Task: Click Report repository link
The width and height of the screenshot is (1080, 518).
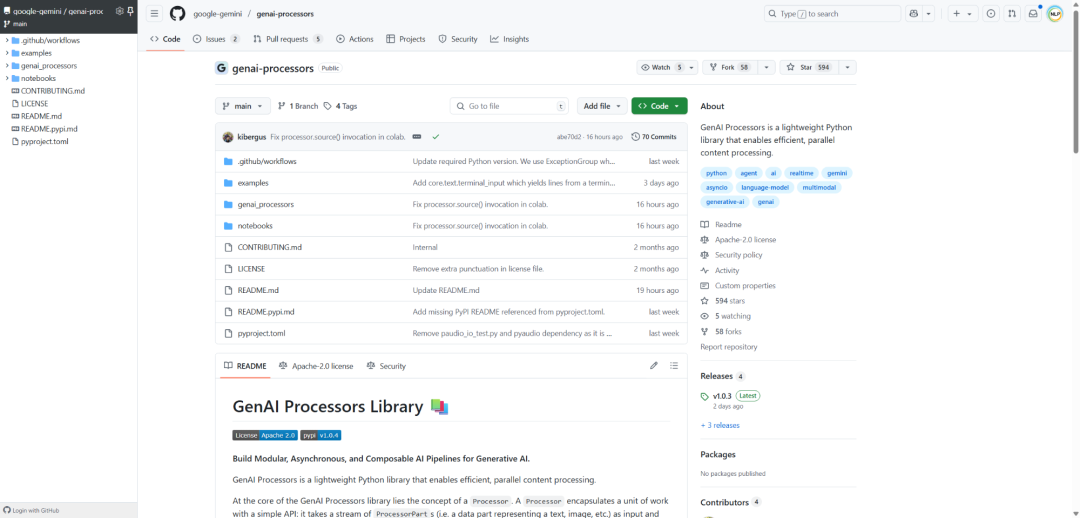Action: [x=729, y=347]
